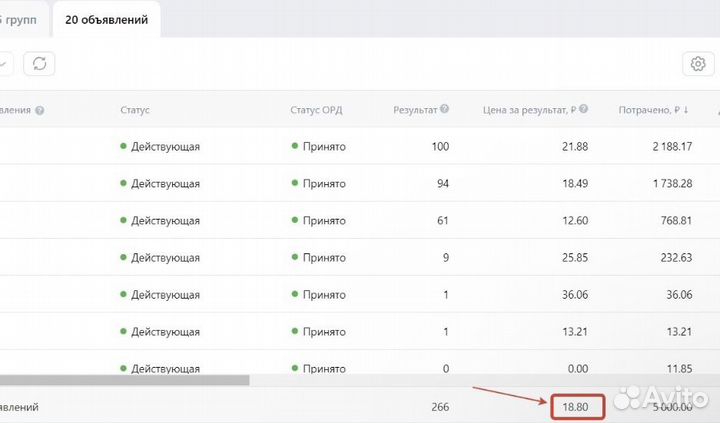Screen dimensions: 720x423
Task: Select Действующая status in row with 94 results
Action: coord(160,184)
